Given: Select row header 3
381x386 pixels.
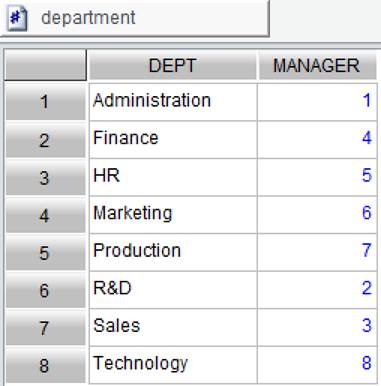Looking at the screenshot, I should 45,178.
